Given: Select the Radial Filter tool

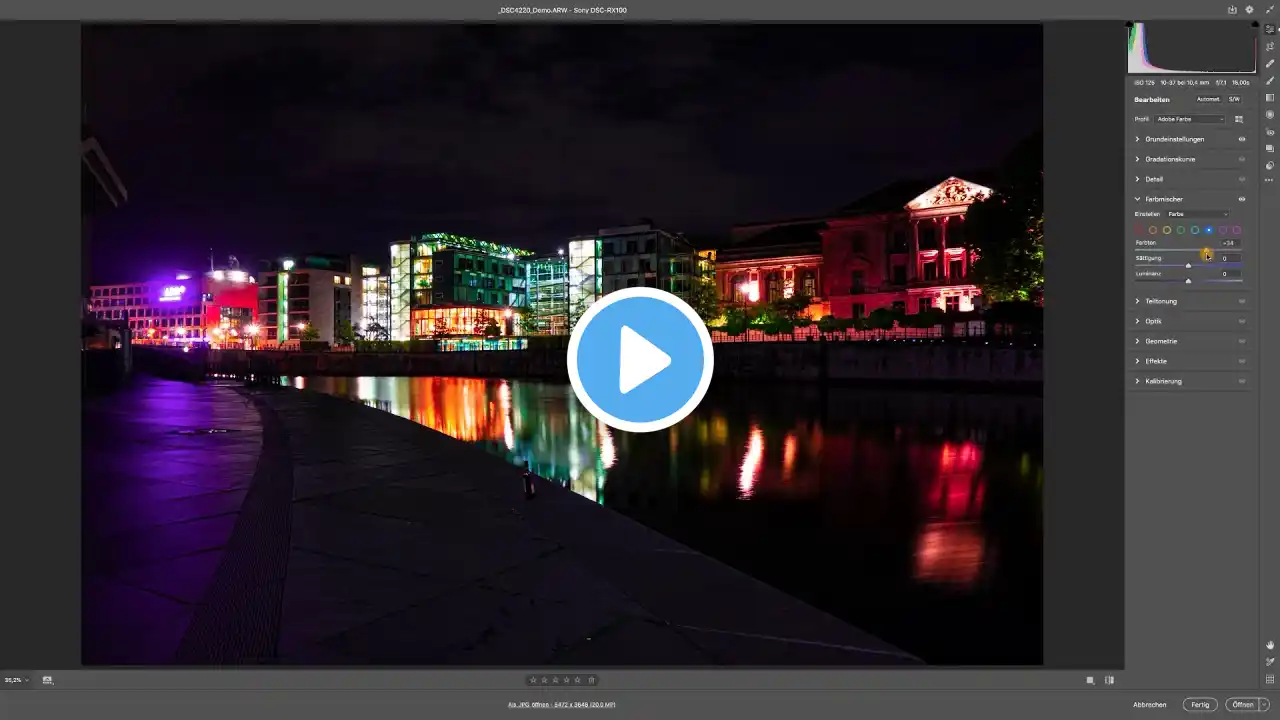Looking at the screenshot, I should click(x=1270, y=114).
